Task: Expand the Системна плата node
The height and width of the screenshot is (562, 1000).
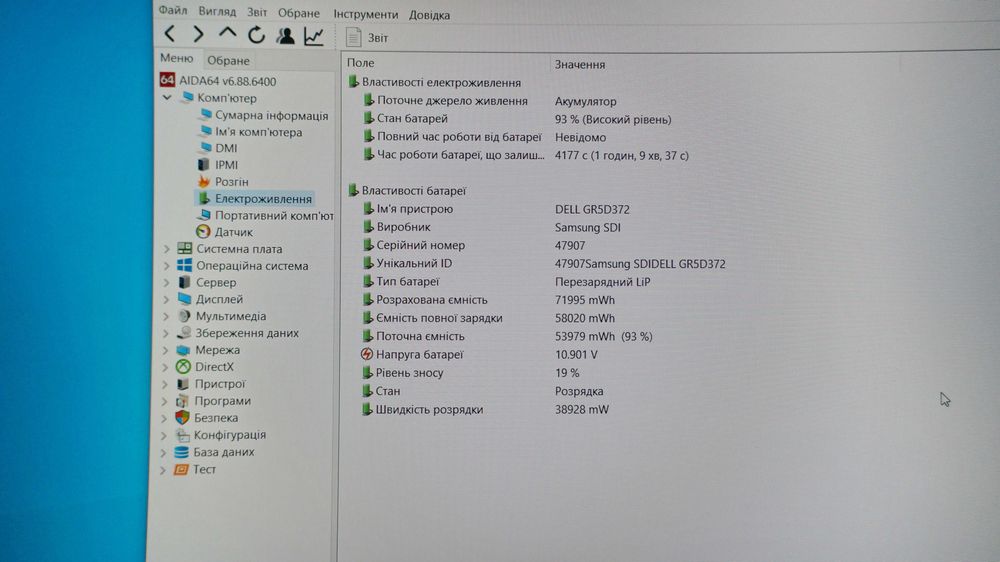Action: coord(166,249)
